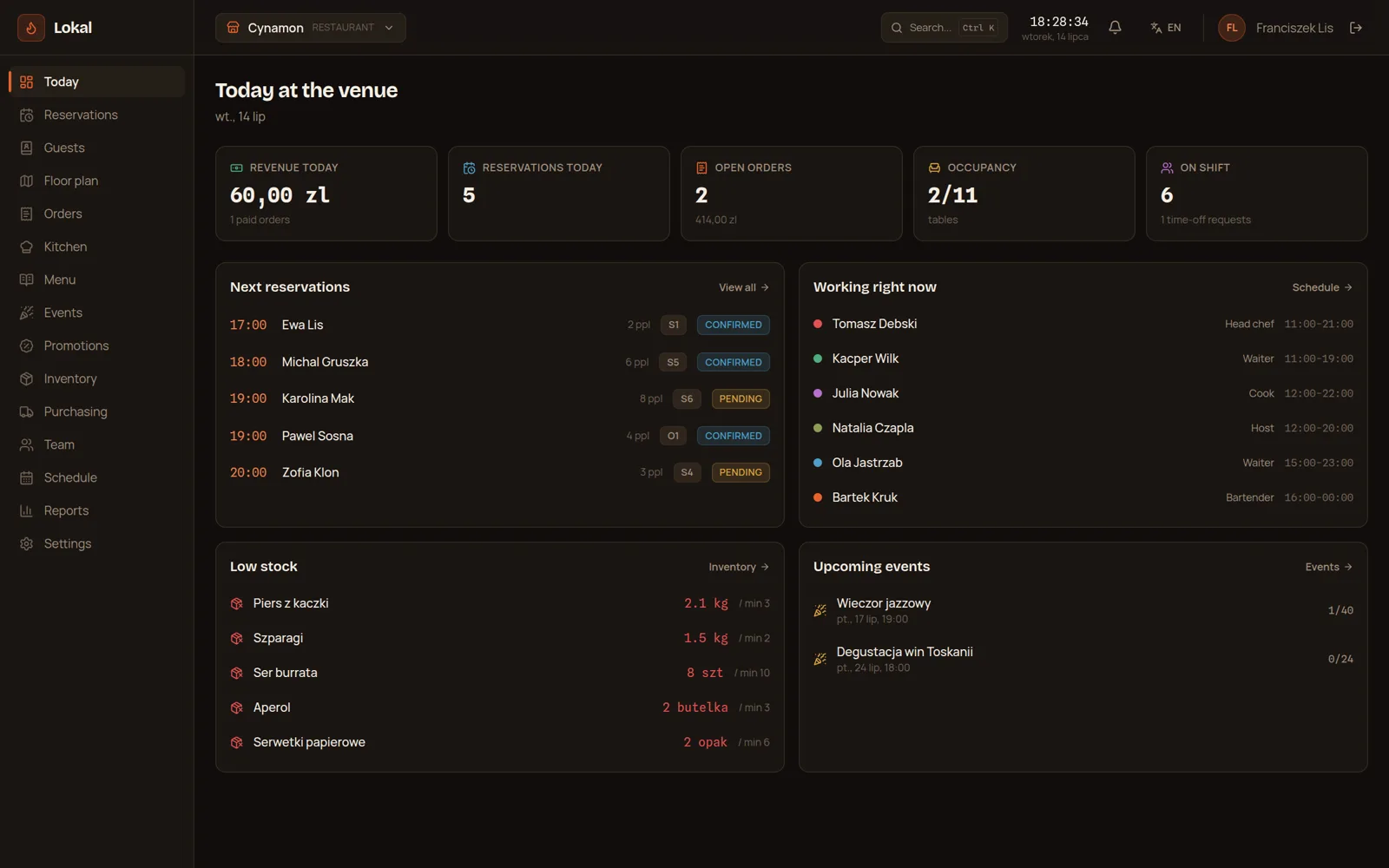Click the Piers z kaczki stock icon
Viewport: 1389px width, 868px height.
coord(236,604)
